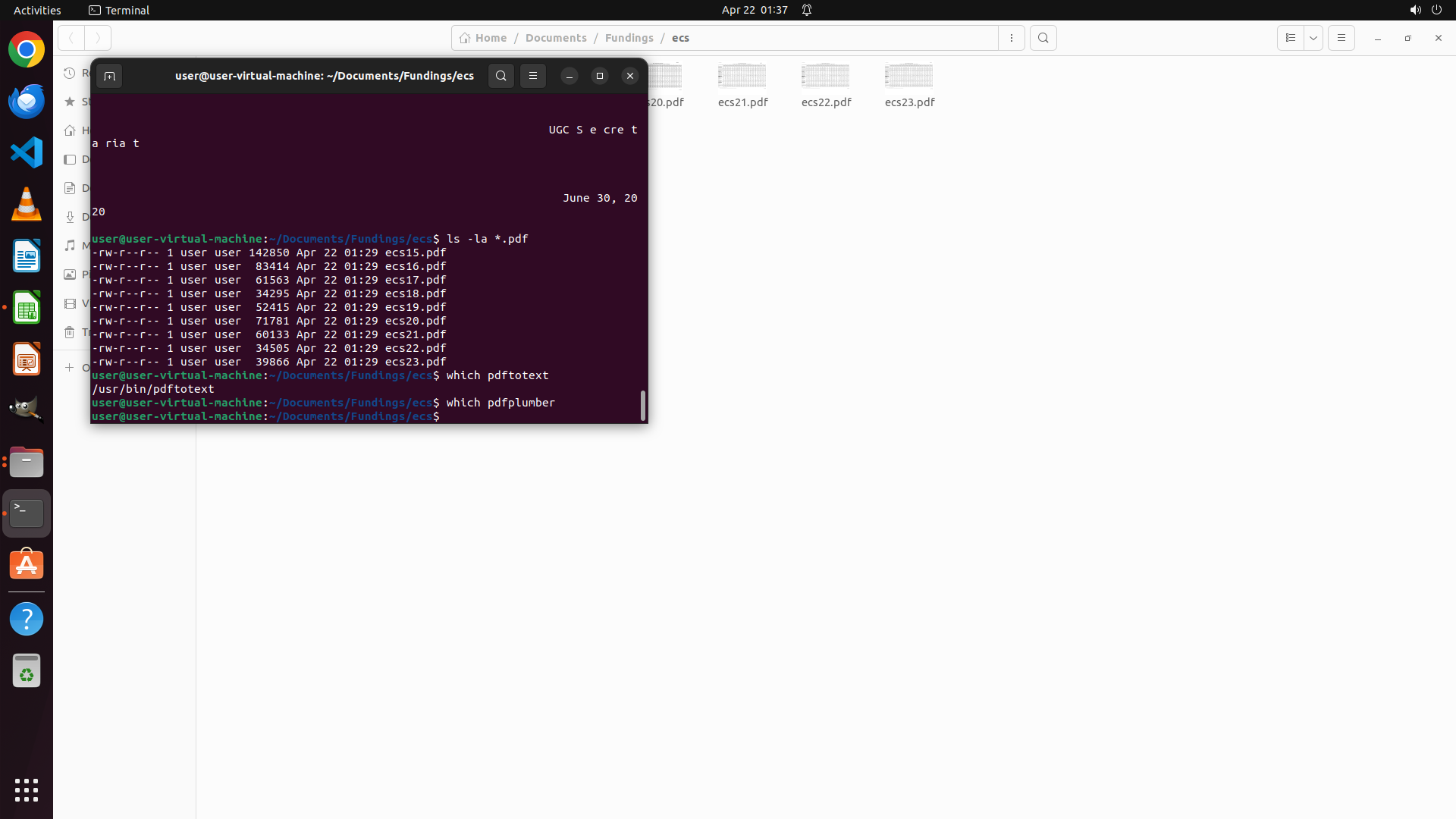The image size is (1456, 819).
Task: Open the Files path options menu
Action: 1011,38
